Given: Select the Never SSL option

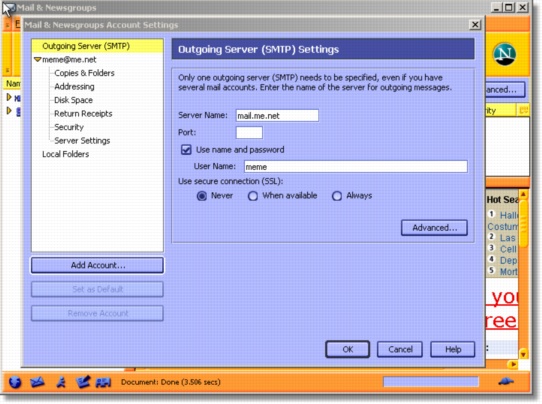Looking at the screenshot, I should (202, 196).
